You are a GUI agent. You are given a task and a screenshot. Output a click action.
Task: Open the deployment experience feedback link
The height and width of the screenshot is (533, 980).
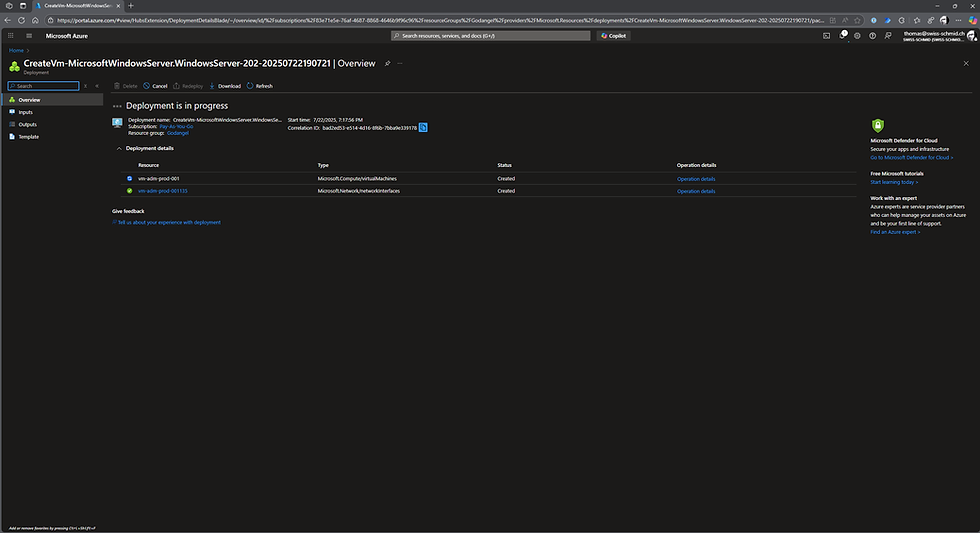point(169,222)
